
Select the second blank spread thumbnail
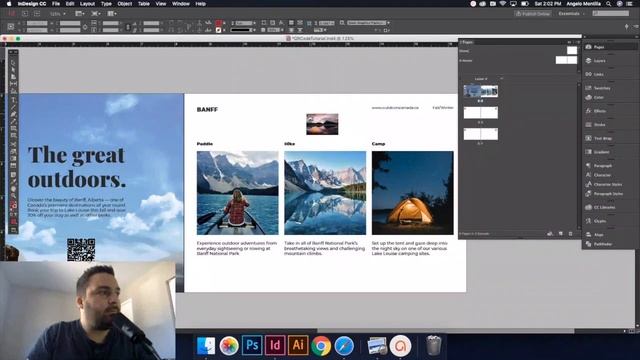[x=480, y=112]
